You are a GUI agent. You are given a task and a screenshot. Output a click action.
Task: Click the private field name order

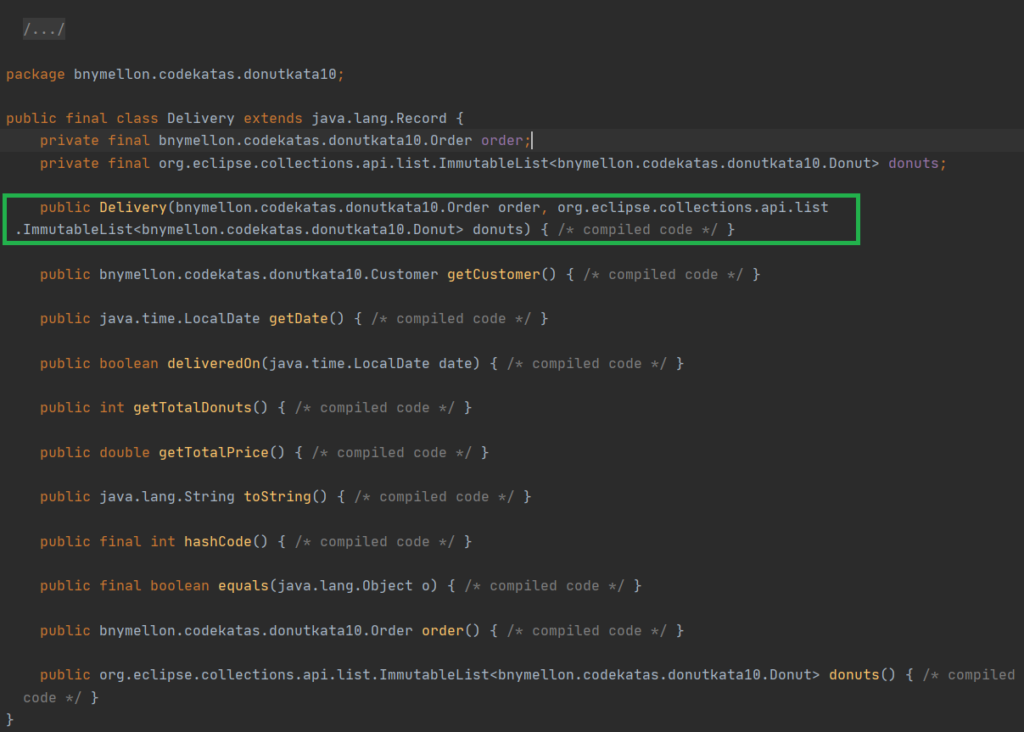click(502, 140)
